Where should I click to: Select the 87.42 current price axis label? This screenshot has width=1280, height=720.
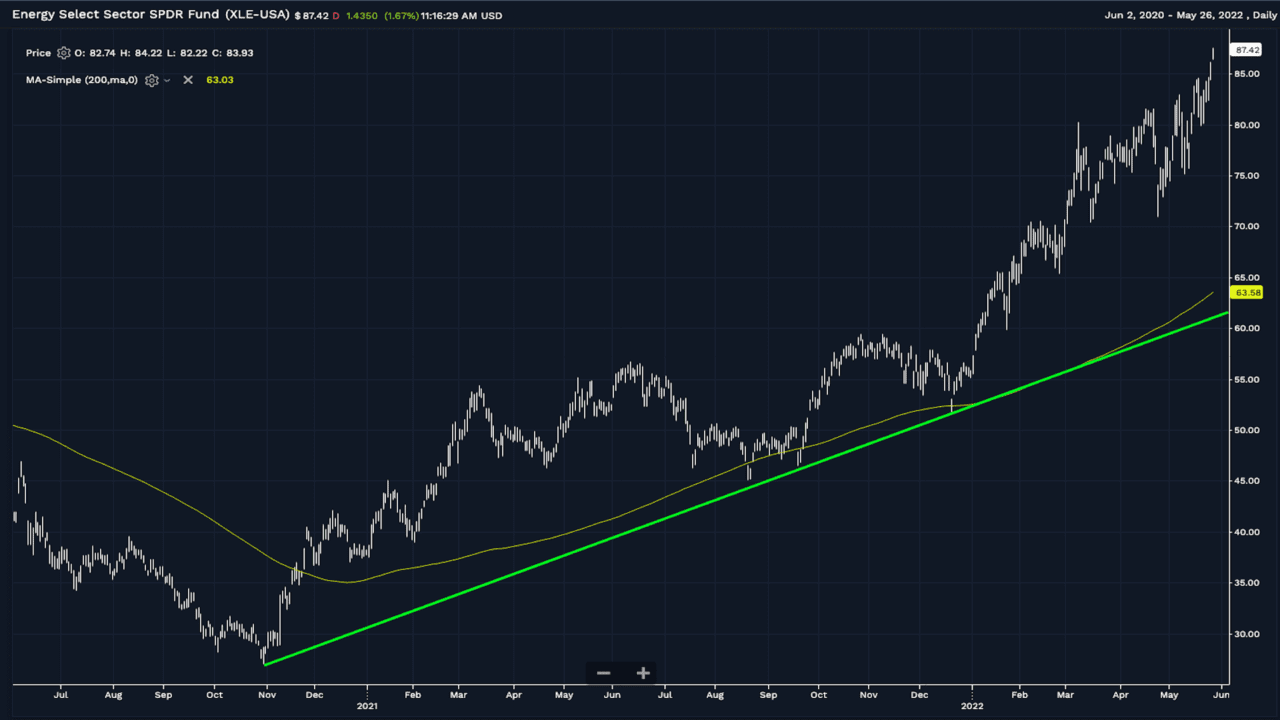click(x=1246, y=50)
